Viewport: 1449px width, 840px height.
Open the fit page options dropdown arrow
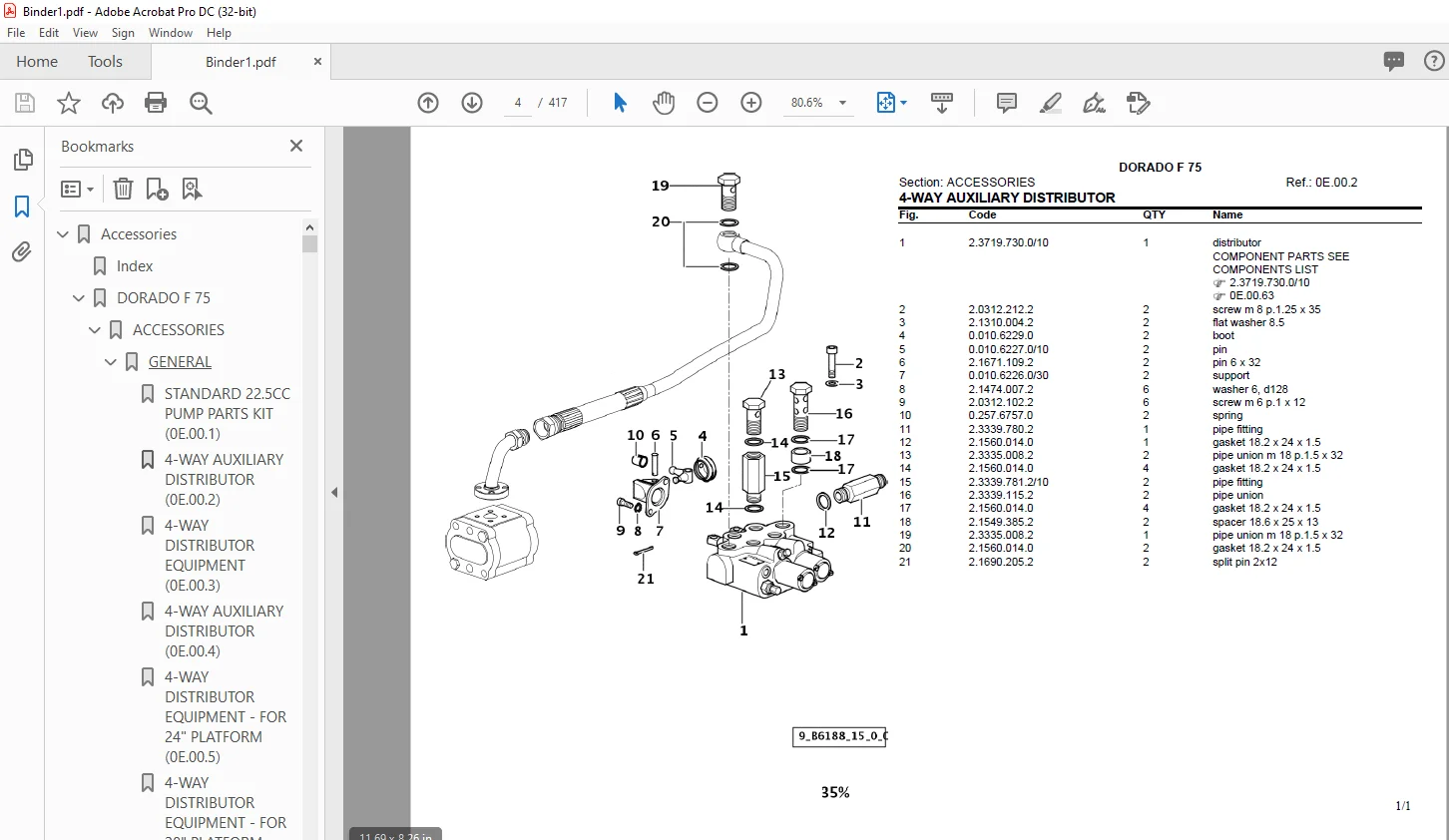click(904, 103)
